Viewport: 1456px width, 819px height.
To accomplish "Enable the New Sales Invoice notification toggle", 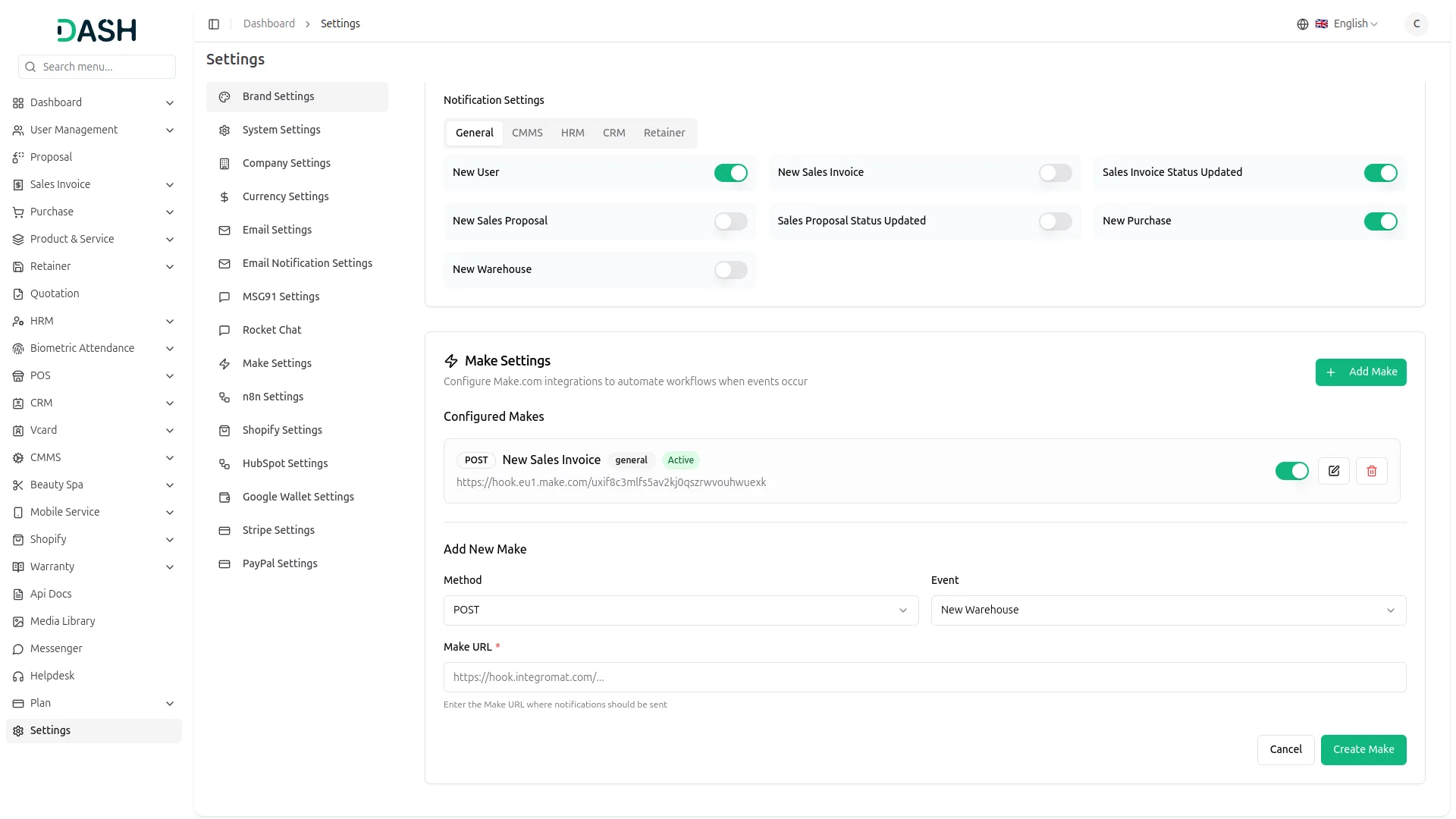I will click(x=1055, y=173).
